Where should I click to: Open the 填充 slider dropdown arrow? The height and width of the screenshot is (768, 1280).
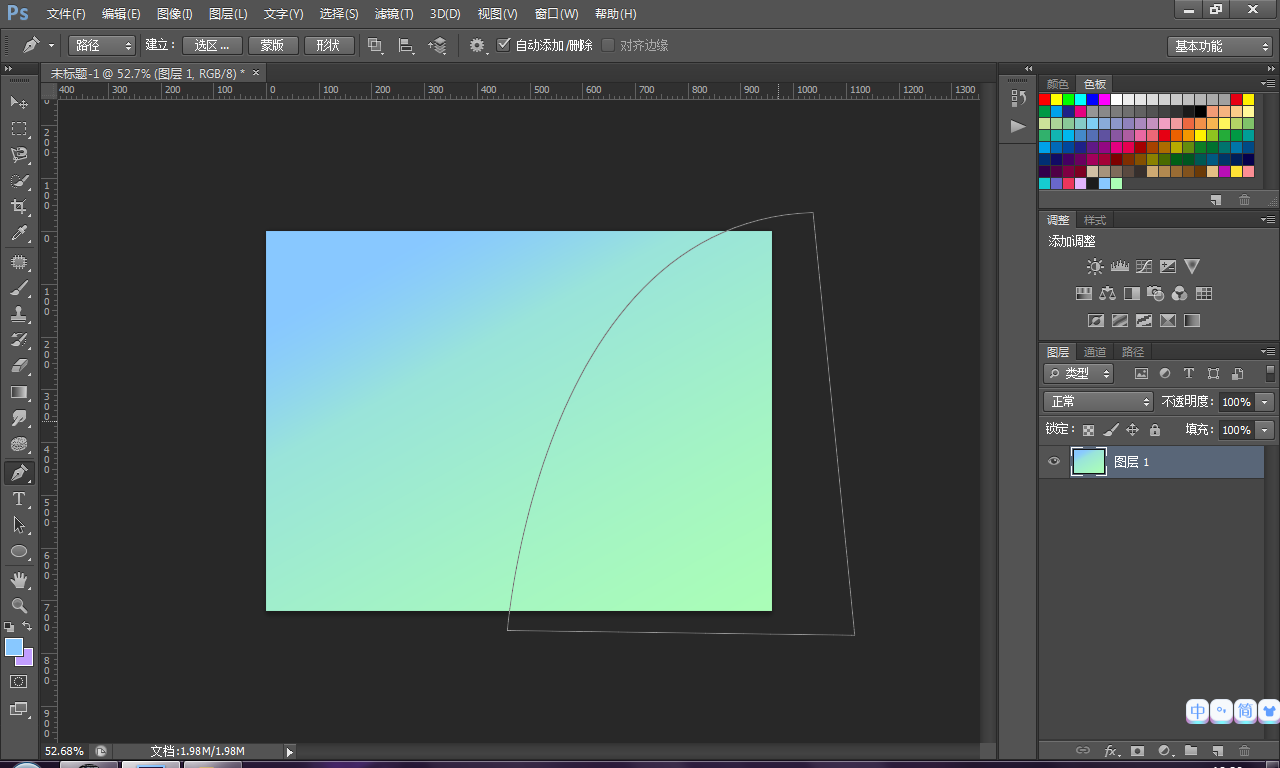[1265, 430]
